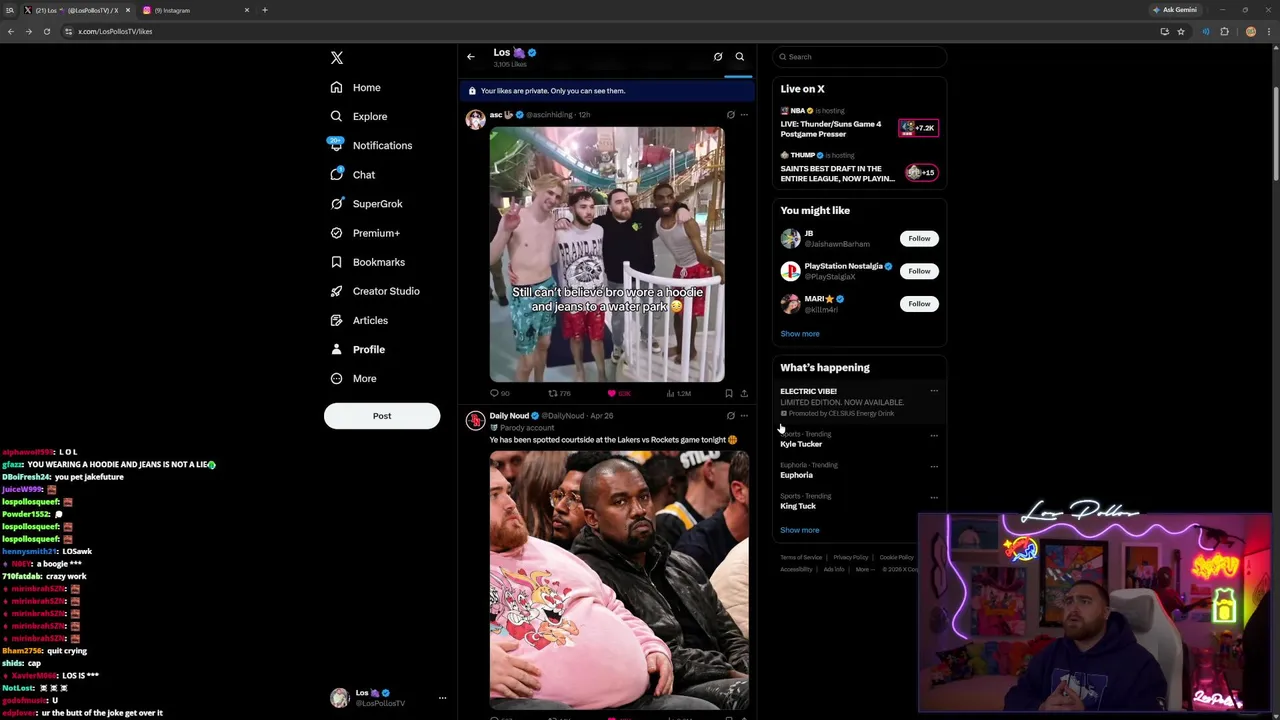Open more options for Euphoria trend

(x=934, y=467)
